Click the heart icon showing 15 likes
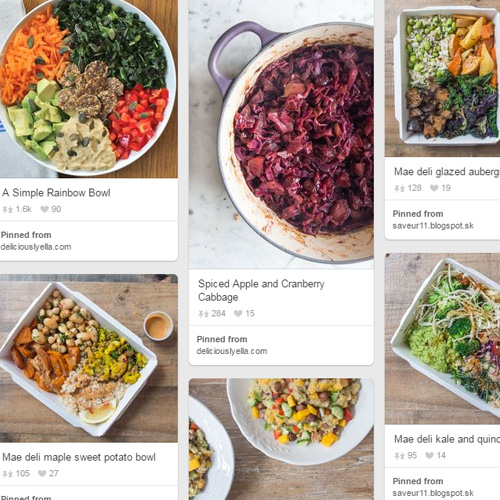This screenshot has width=500, height=500. click(x=238, y=313)
